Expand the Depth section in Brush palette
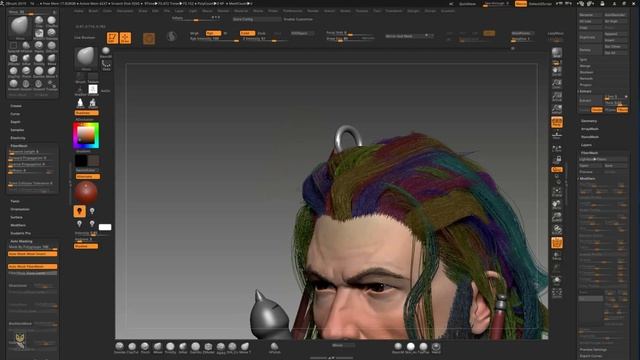The width and height of the screenshot is (640, 360). point(16,122)
